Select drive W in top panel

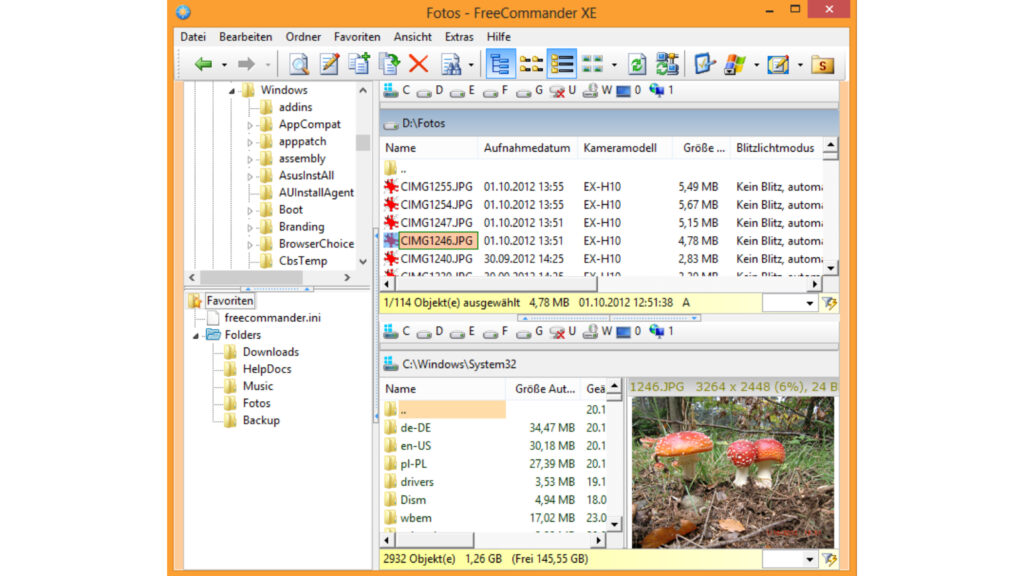pos(598,91)
